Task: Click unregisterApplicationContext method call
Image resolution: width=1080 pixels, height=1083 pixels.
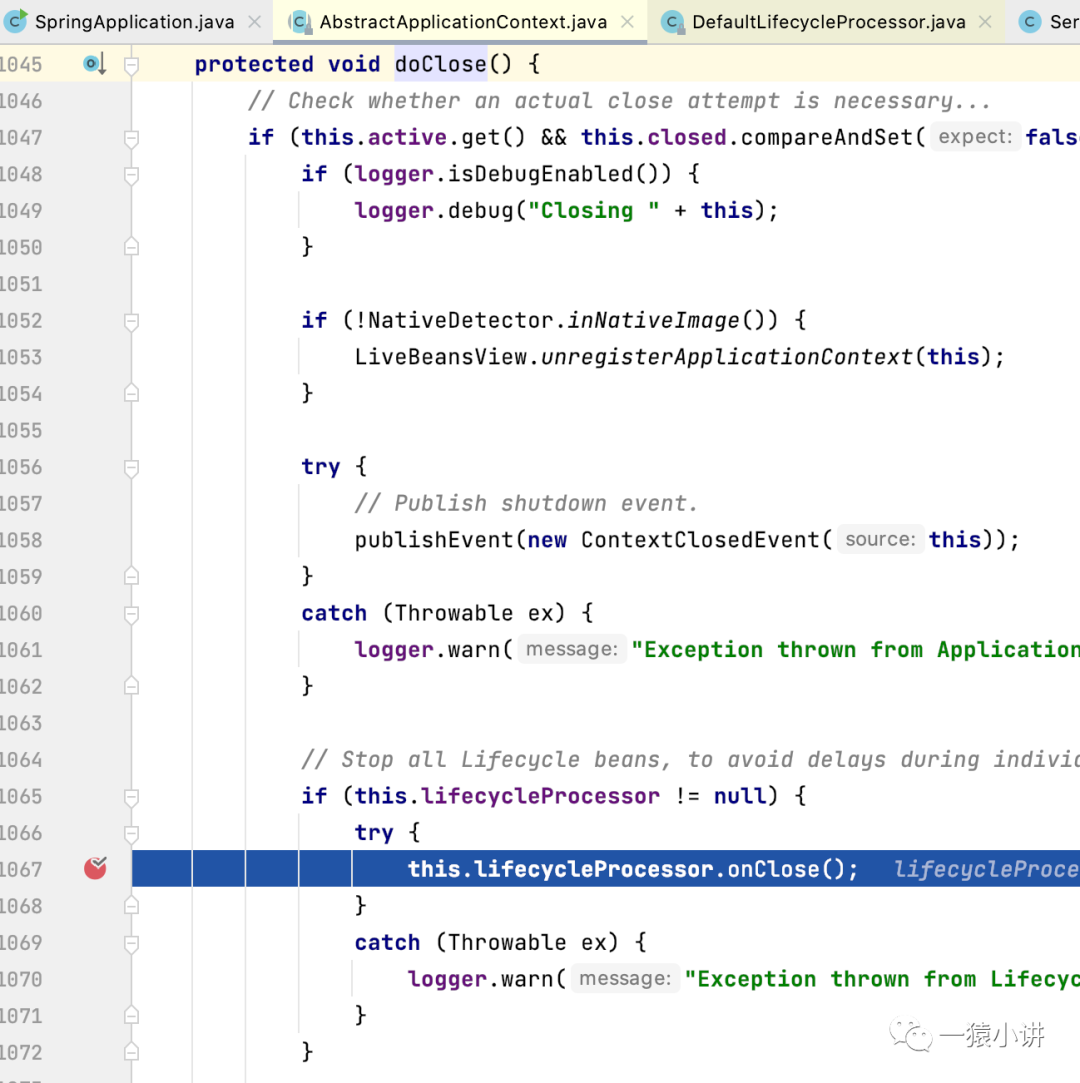Action: coord(726,357)
